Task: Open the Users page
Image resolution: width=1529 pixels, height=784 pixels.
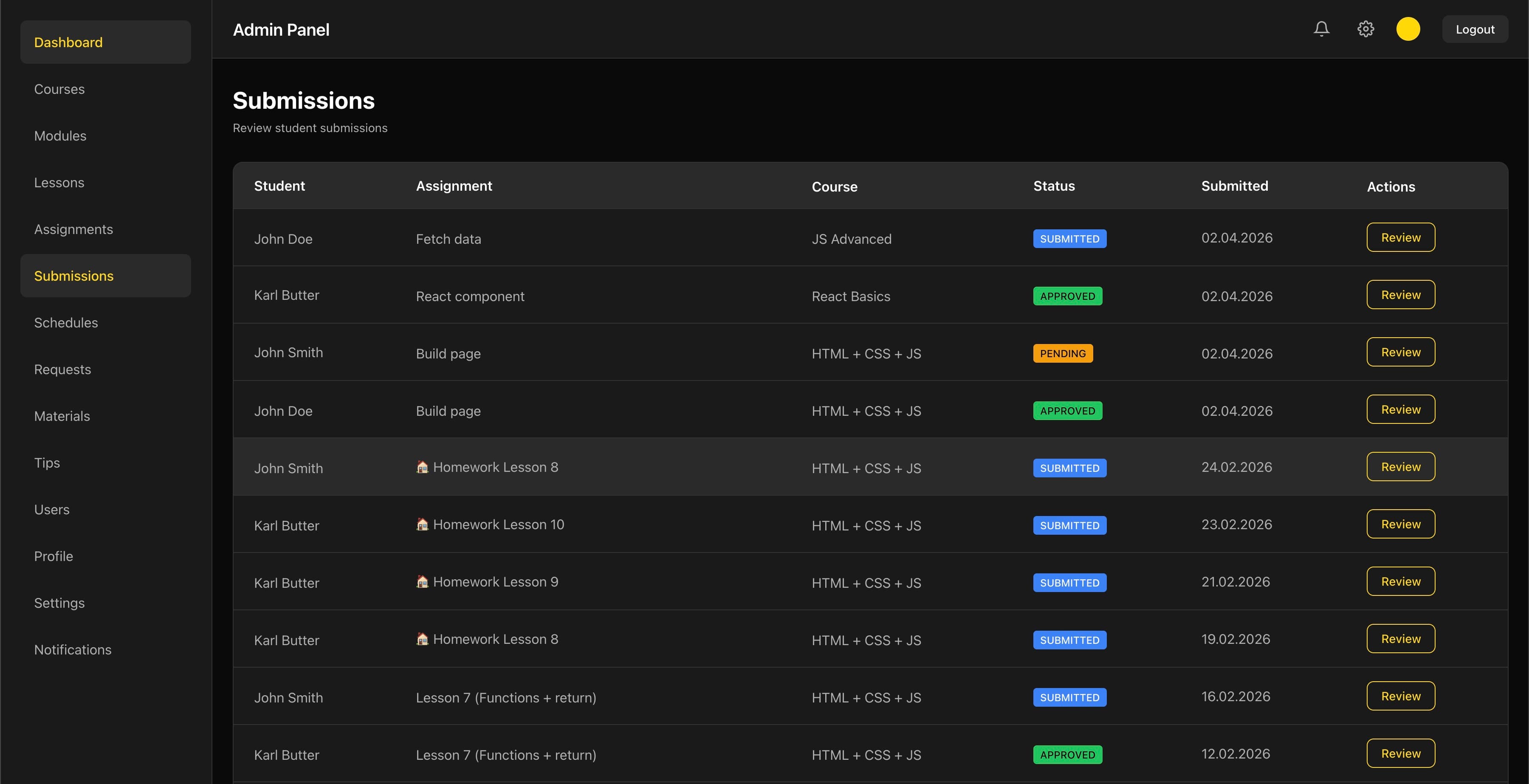Action: point(52,509)
